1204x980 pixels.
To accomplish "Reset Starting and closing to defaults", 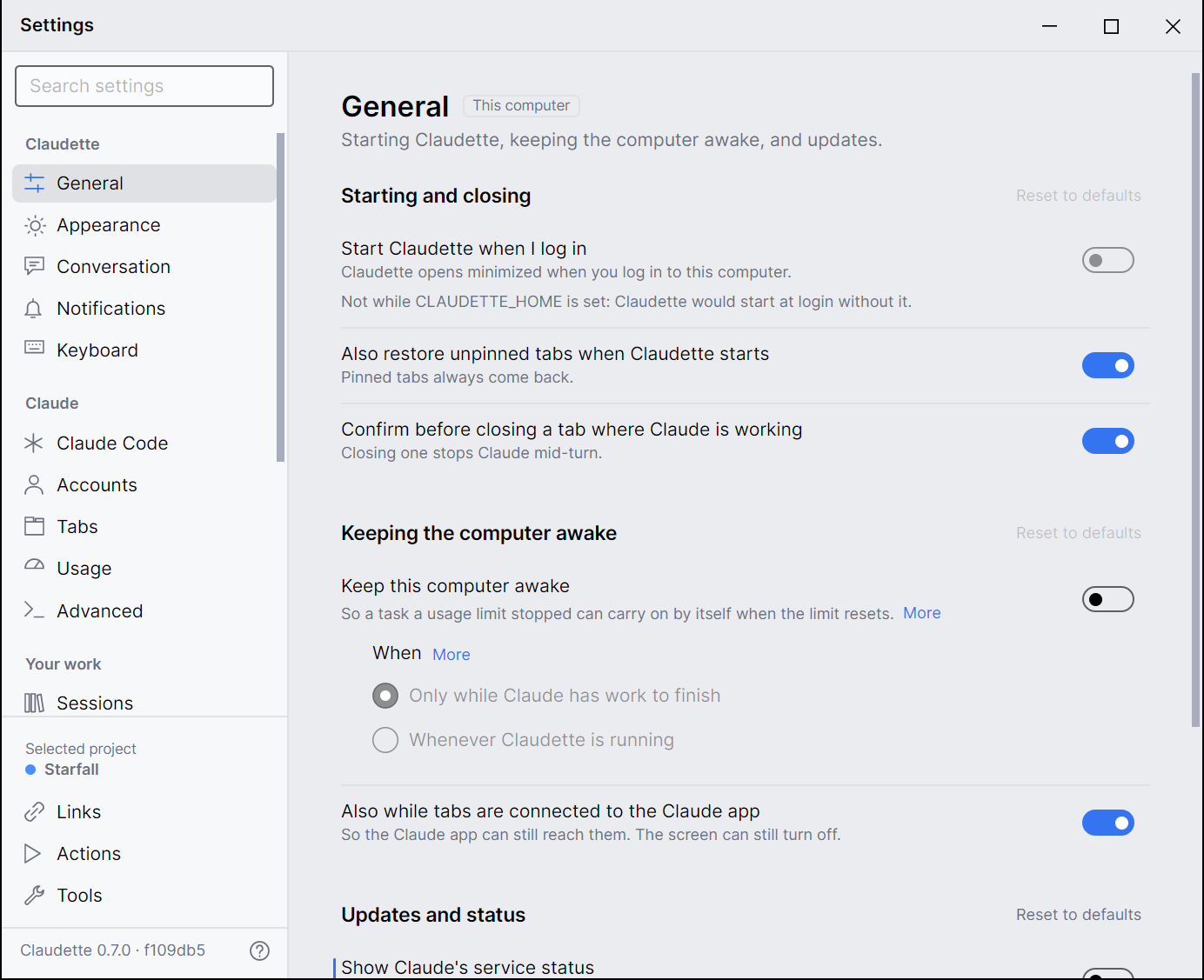I will [1078, 196].
